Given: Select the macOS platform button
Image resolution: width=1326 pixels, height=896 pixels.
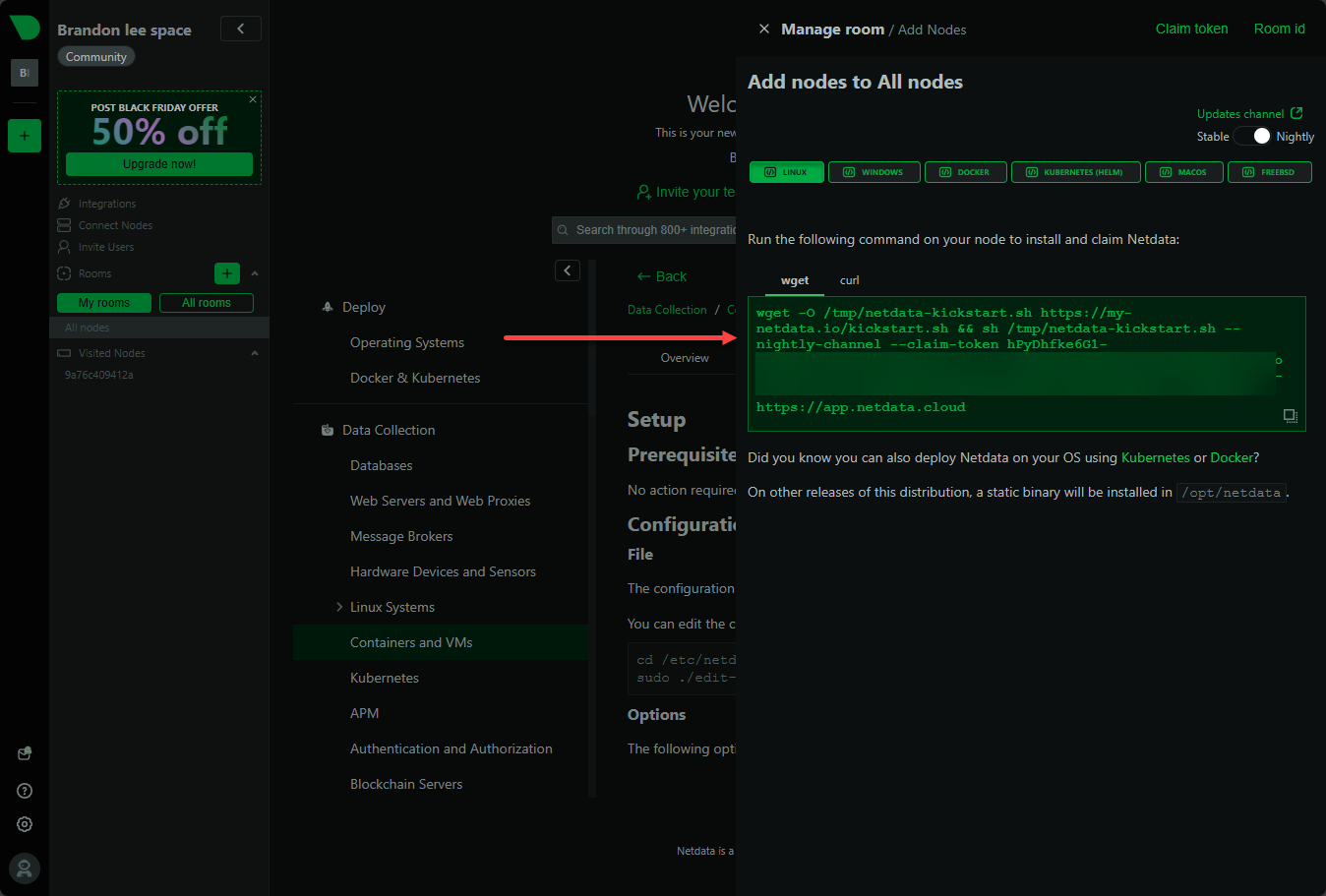Looking at the screenshot, I should [1183, 172].
